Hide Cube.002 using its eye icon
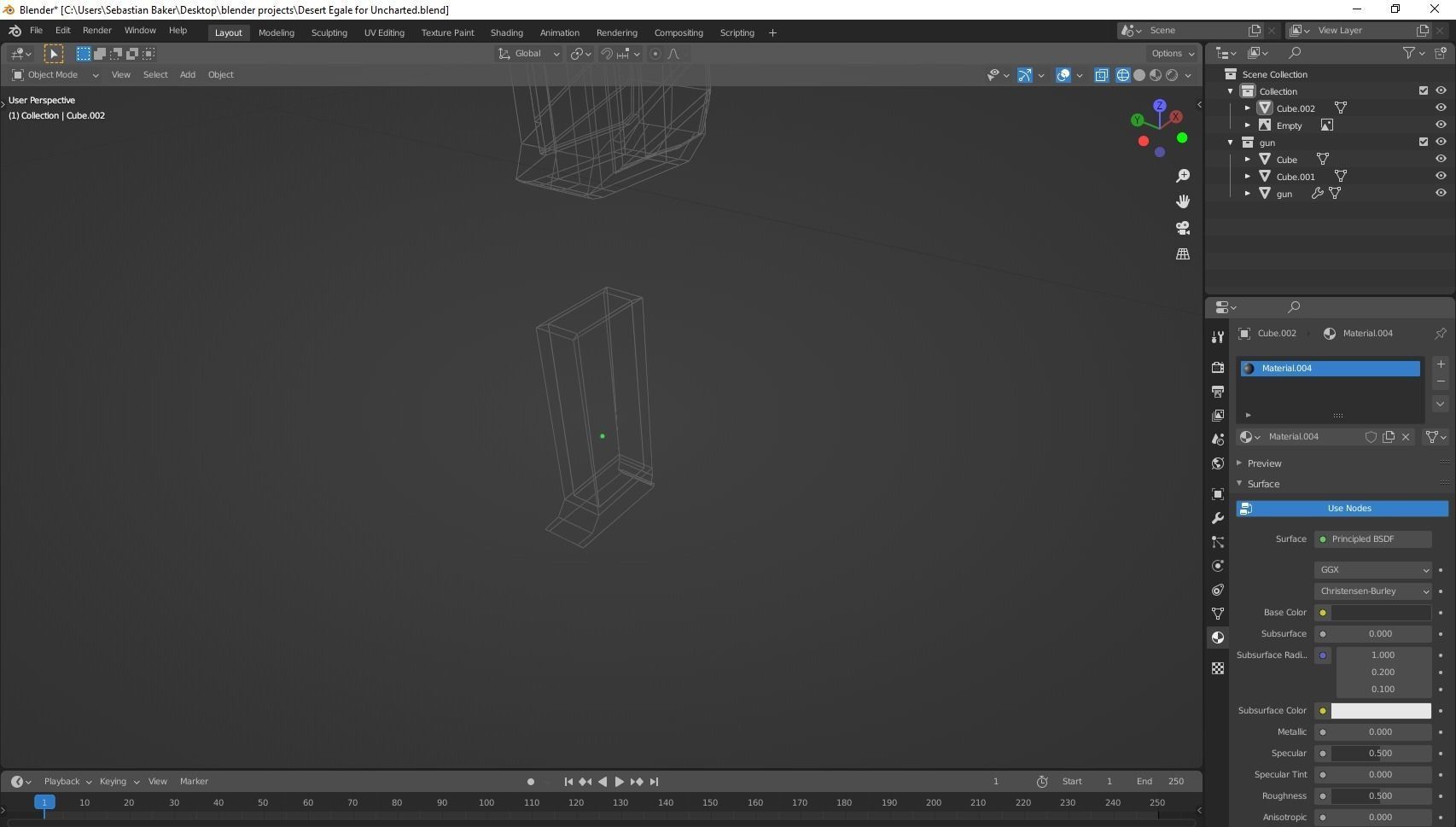 coord(1441,108)
